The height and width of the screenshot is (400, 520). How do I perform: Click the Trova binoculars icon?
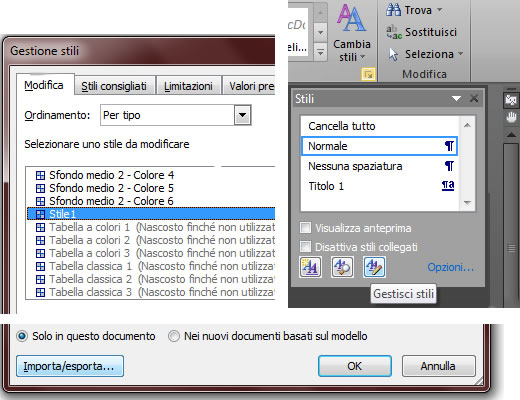tap(393, 10)
